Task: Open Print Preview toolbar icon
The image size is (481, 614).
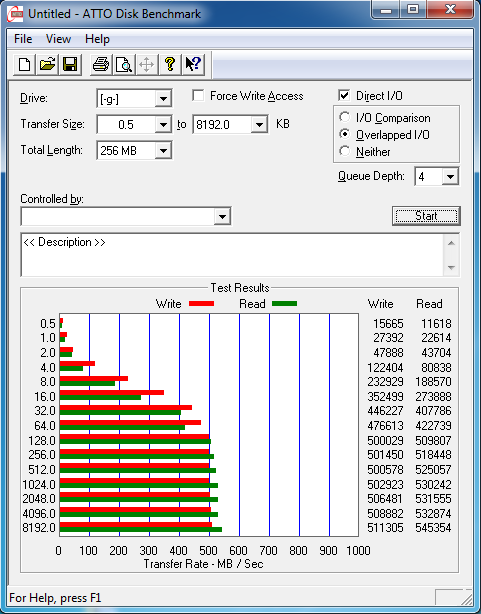Action: coord(124,64)
